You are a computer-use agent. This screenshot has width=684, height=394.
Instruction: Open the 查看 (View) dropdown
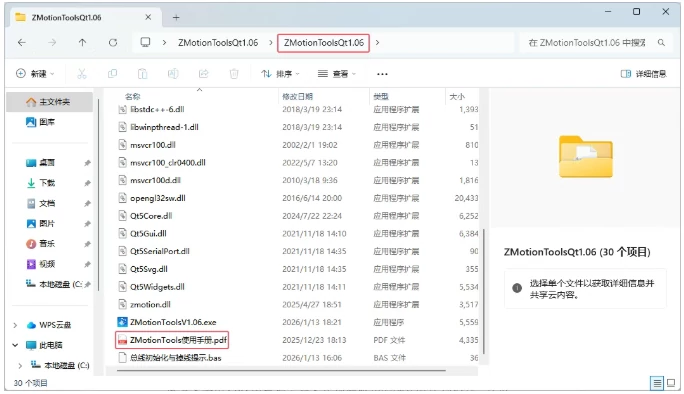pos(337,74)
